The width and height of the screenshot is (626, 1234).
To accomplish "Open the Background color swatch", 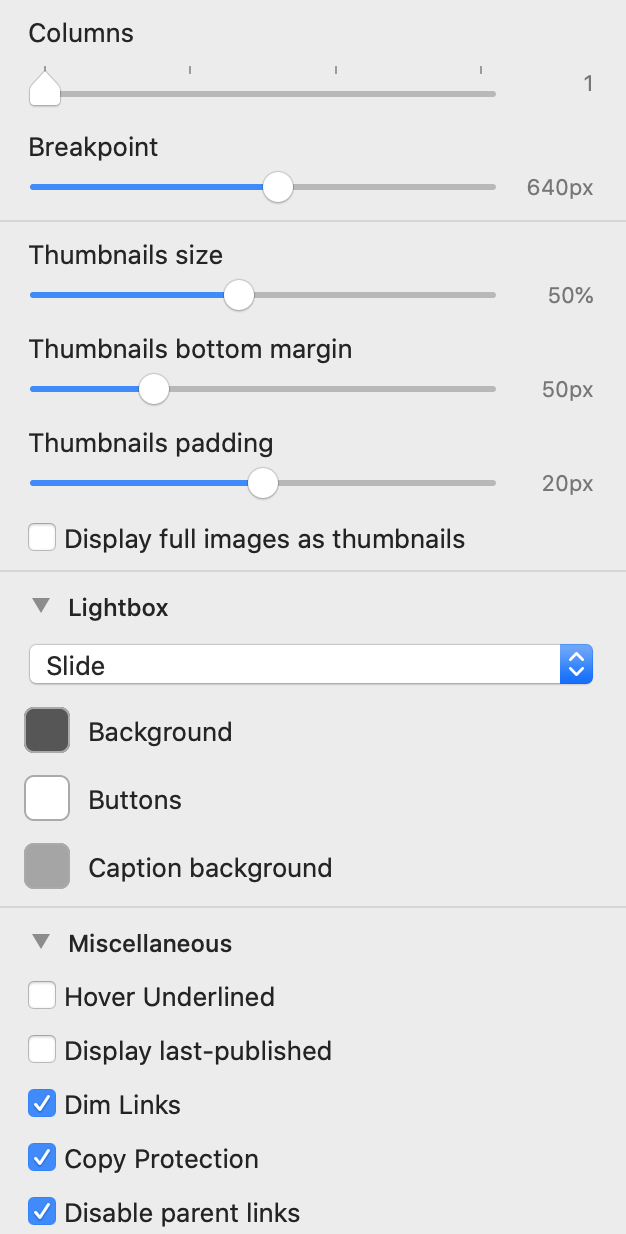I will click(x=47, y=731).
